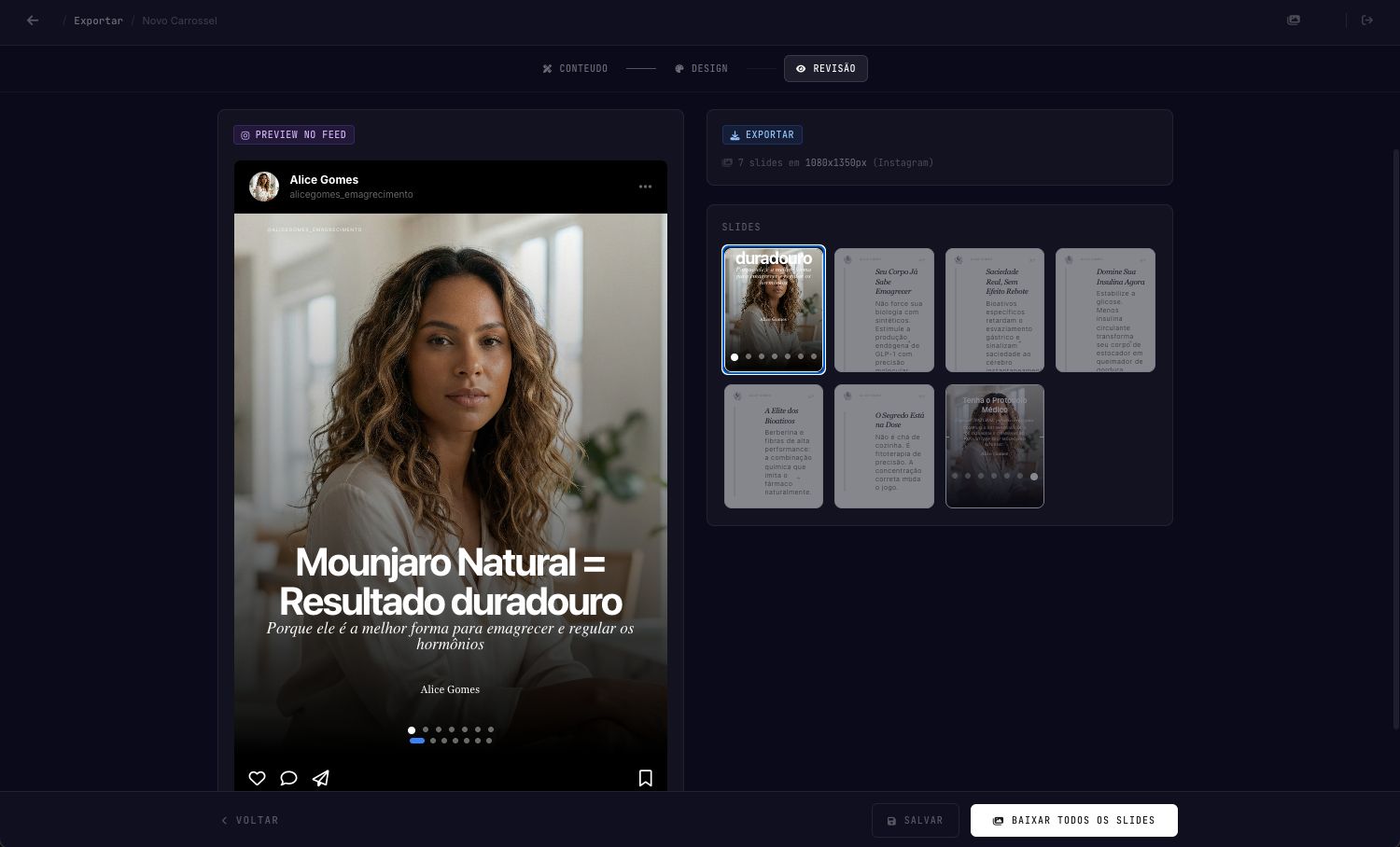Select the 'Tenha o Protocolo Médico' slide
Viewport: 1400px width, 847px height.
coord(994,446)
